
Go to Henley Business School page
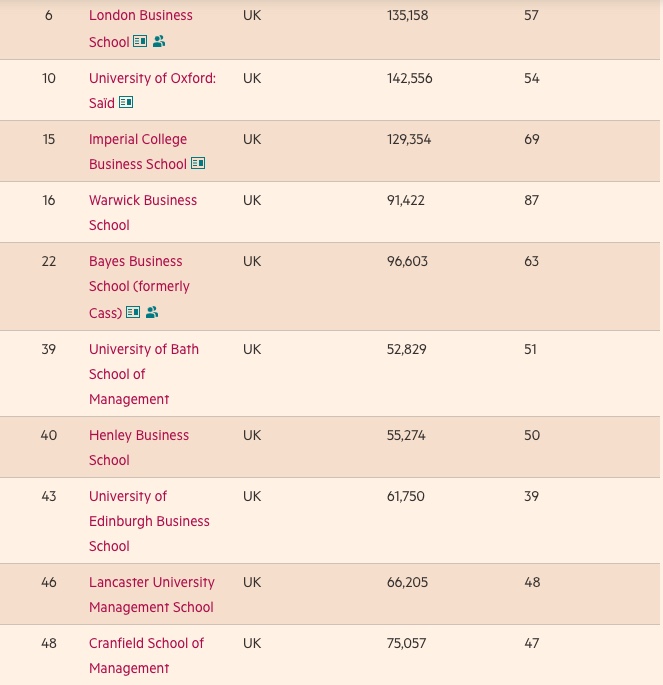tap(139, 447)
